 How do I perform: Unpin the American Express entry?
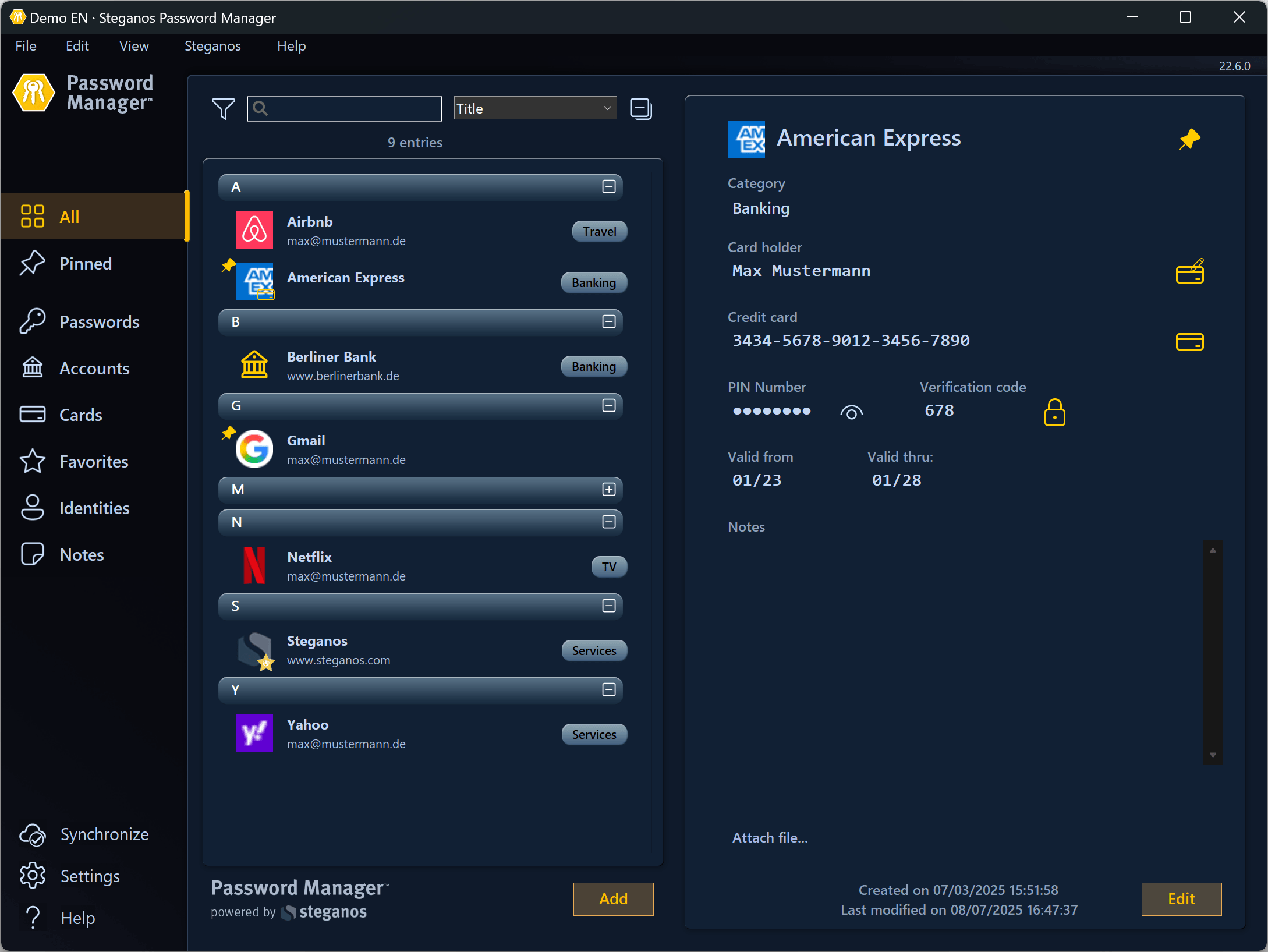pyautogui.click(x=1189, y=139)
